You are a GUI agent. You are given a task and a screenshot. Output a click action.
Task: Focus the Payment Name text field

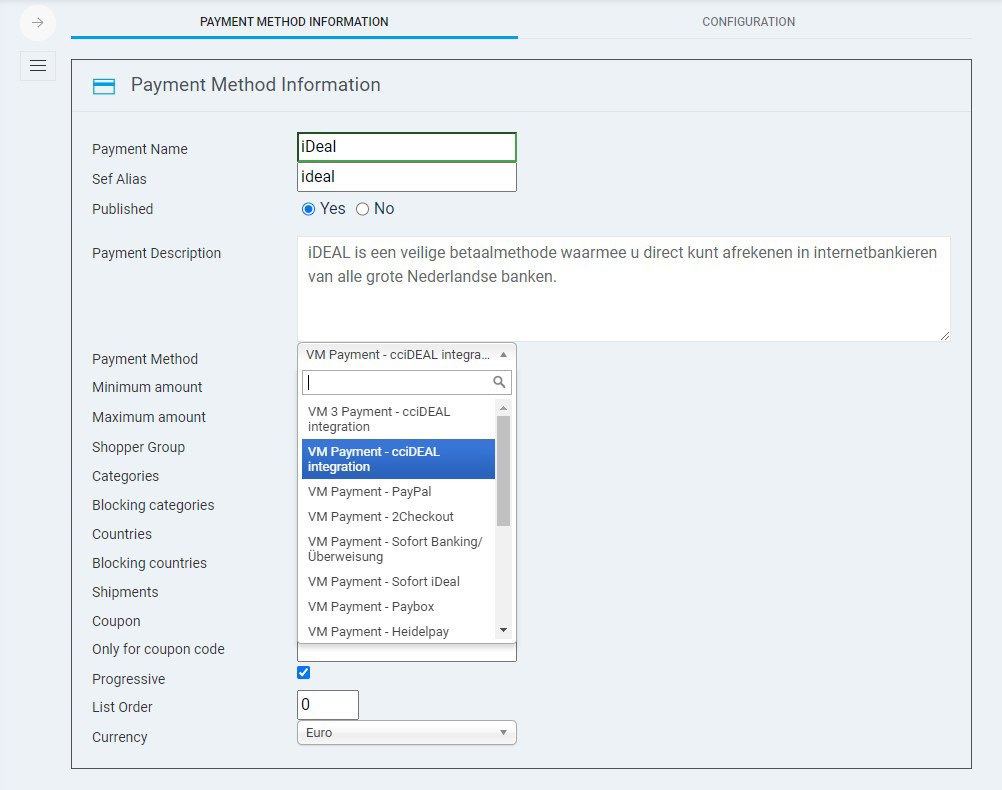(x=406, y=147)
